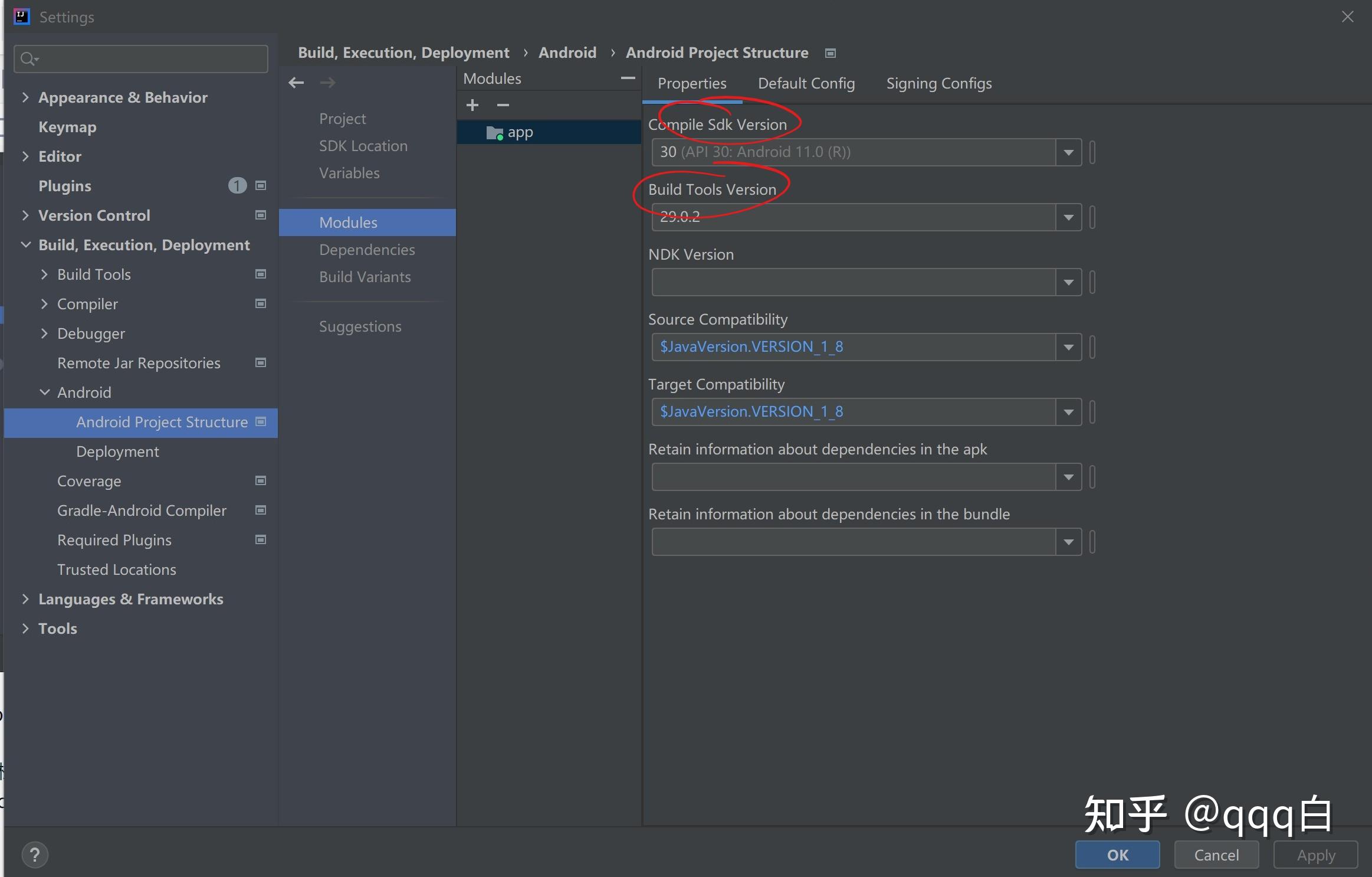Click the jump icon next to Version Control

[260, 215]
